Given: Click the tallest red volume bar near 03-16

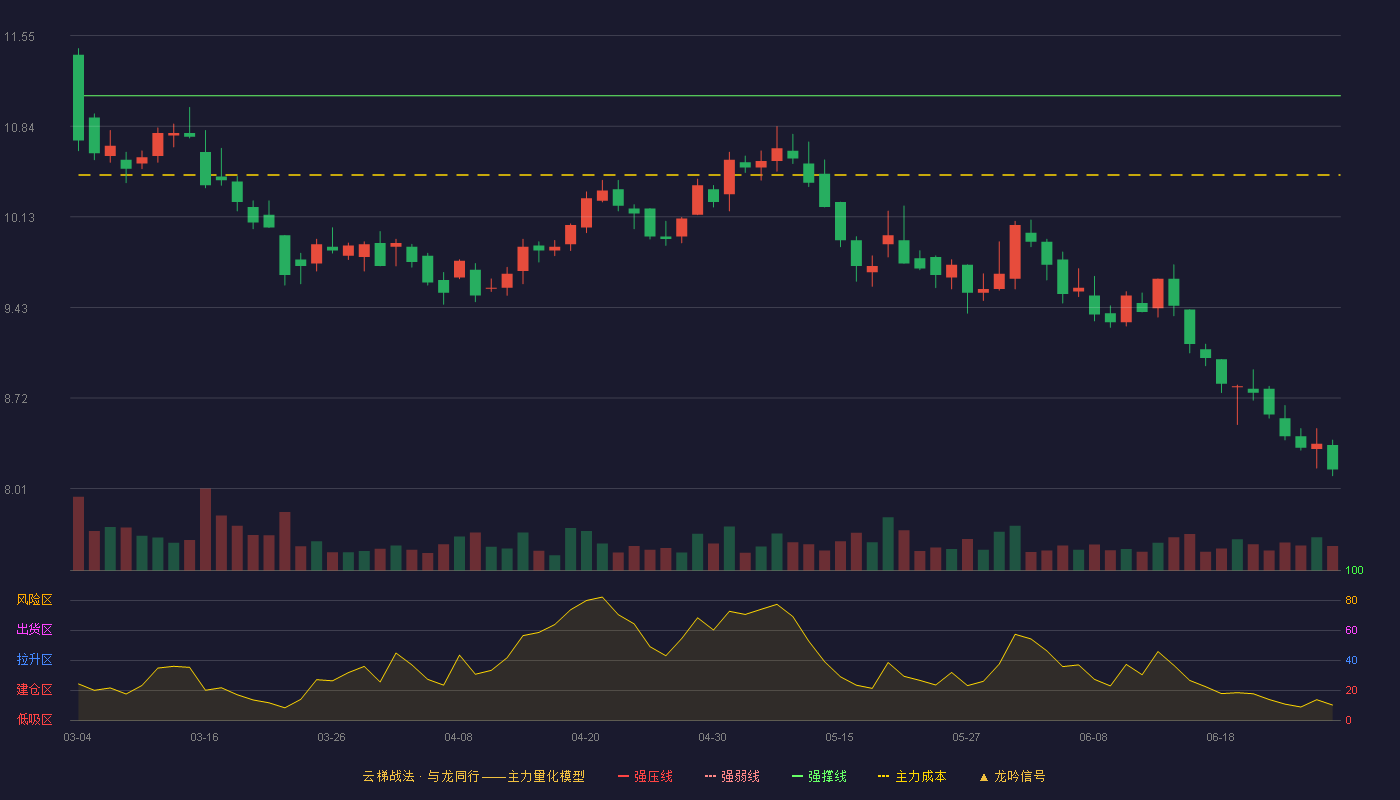Looking at the screenshot, I should [x=205, y=529].
